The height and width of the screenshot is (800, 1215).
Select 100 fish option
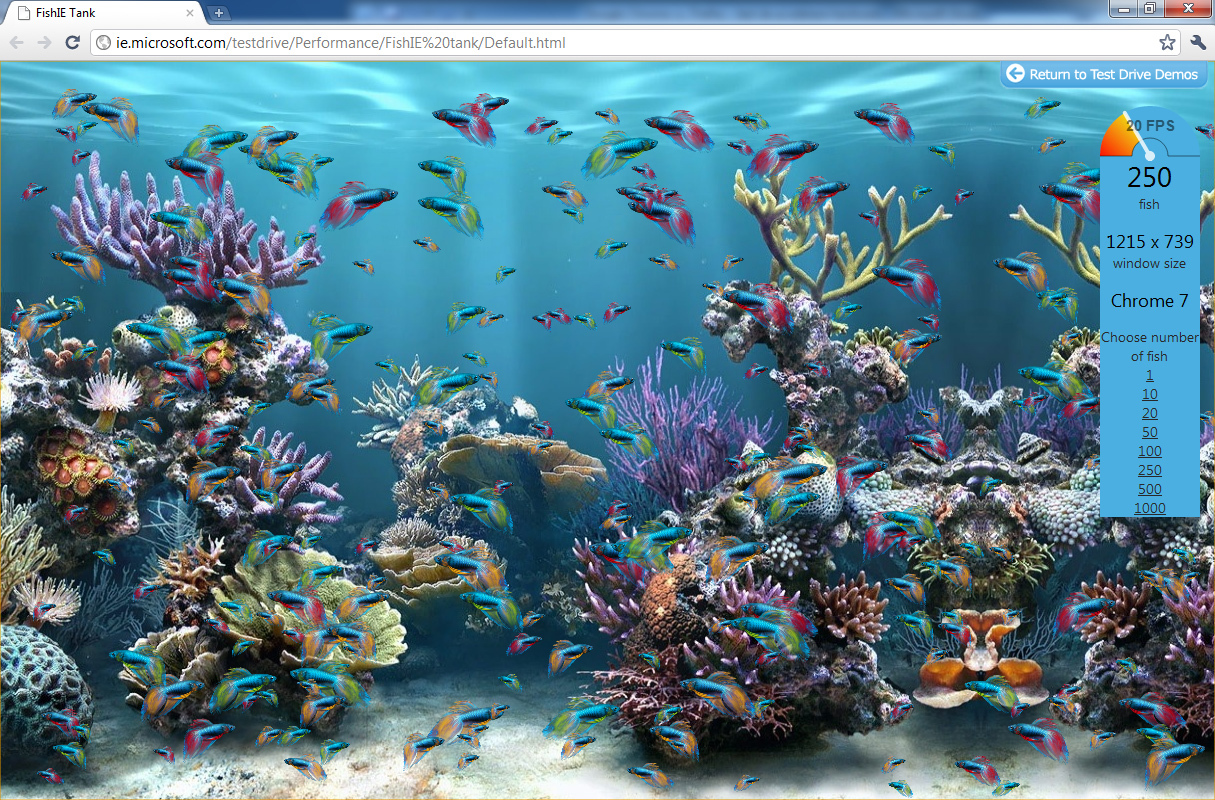pyautogui.click(x=1150, y=451)
